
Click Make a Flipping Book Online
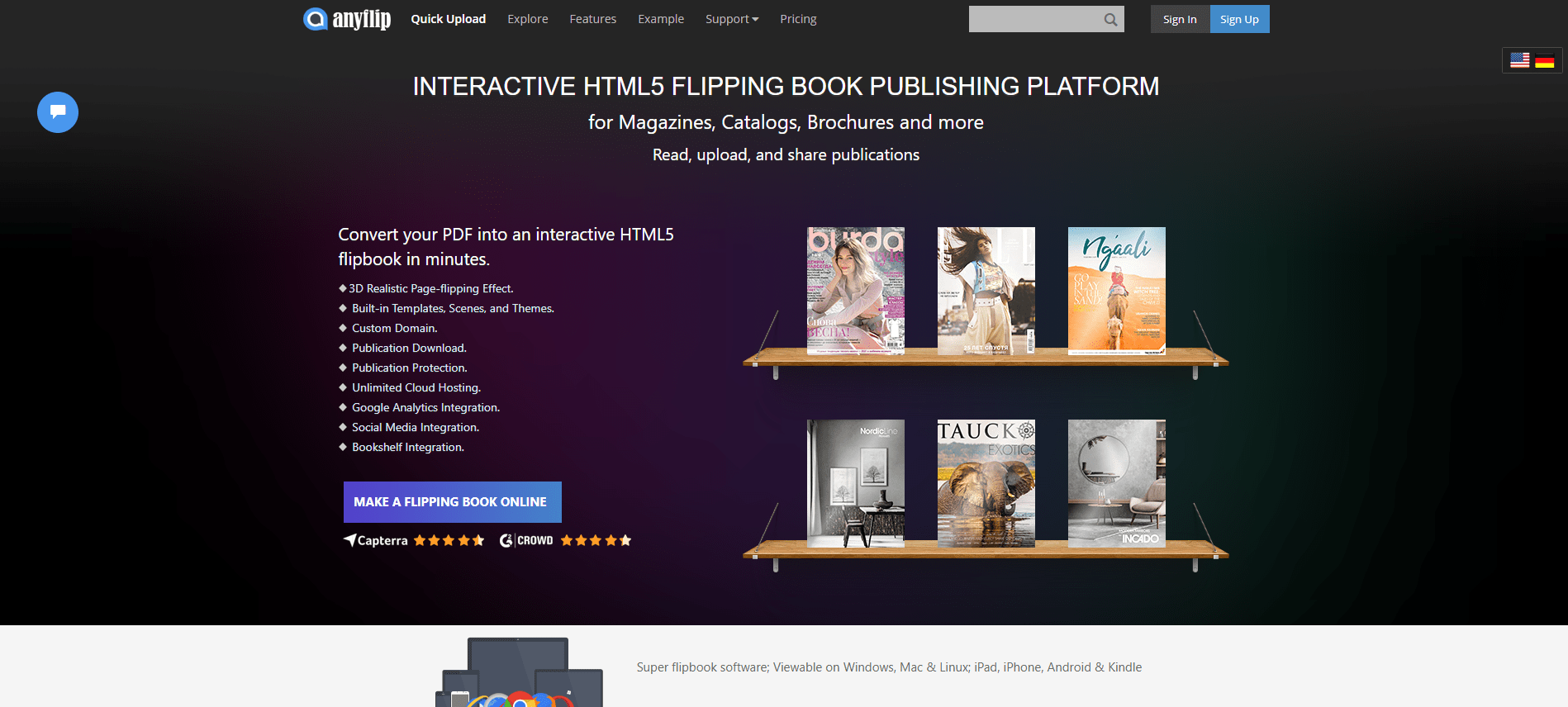pyautogui.click(x=453, y=502)
